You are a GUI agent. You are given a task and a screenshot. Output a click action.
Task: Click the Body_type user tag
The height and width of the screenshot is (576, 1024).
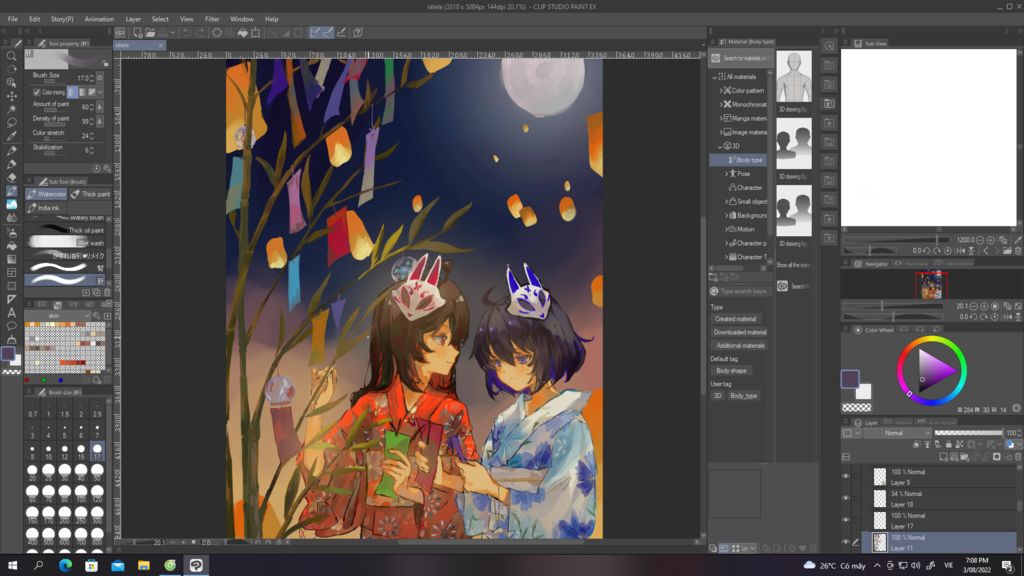pyautogui.click(x=743, y=396)
